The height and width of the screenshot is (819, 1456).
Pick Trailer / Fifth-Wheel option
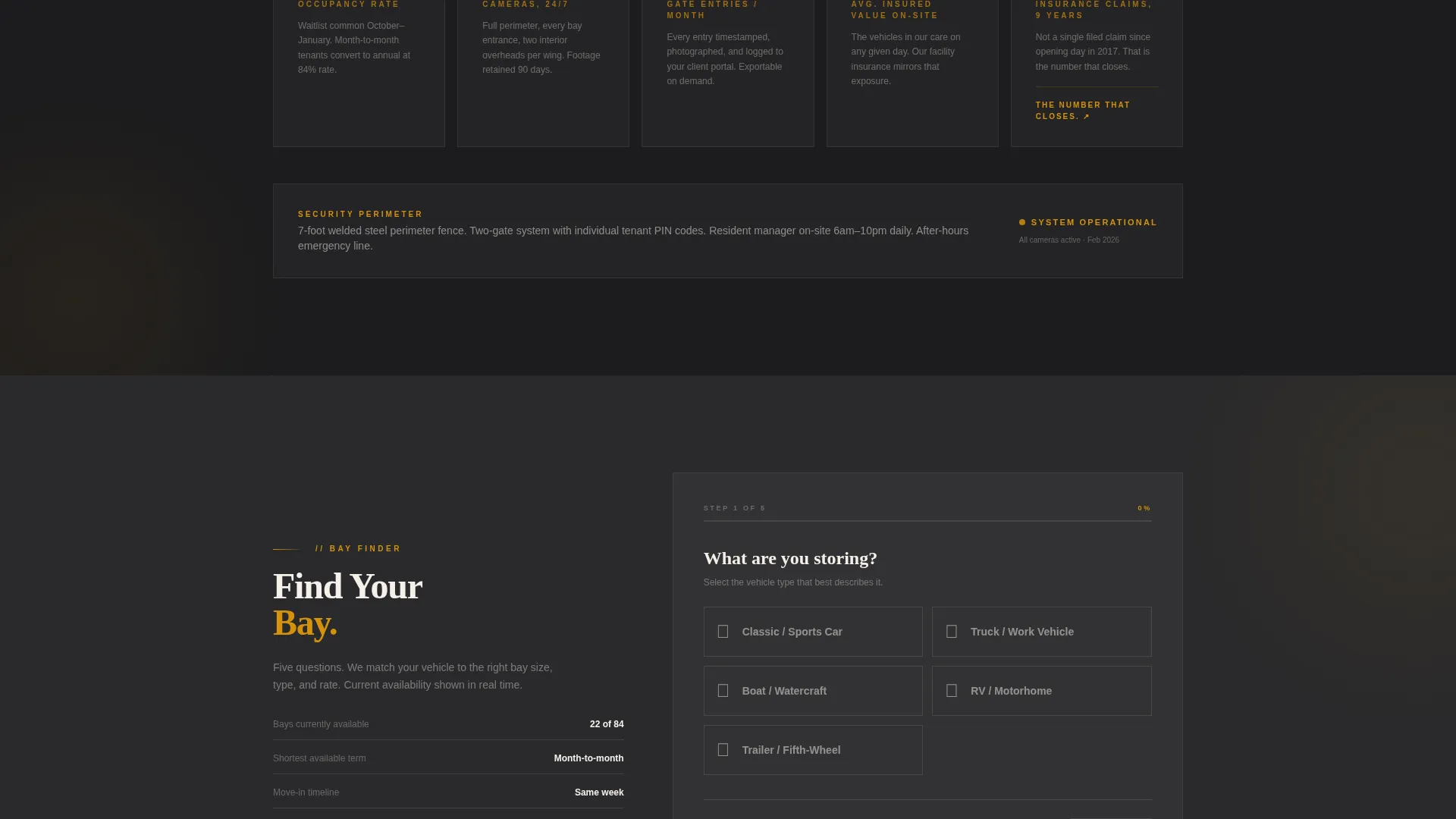point(813,750)
